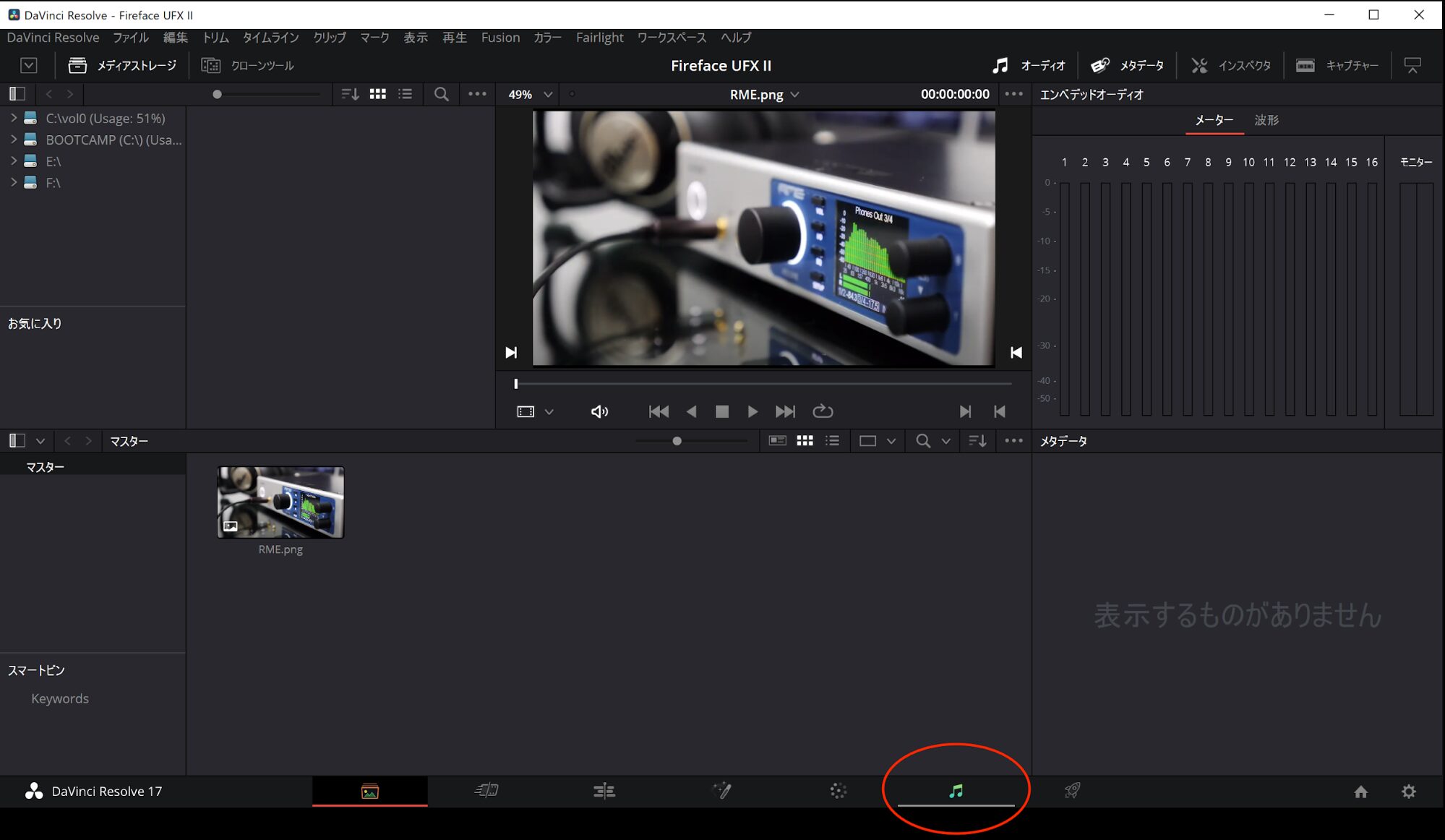
Task: Switch to the Cut page icon
Action: (x=486, y=791)
